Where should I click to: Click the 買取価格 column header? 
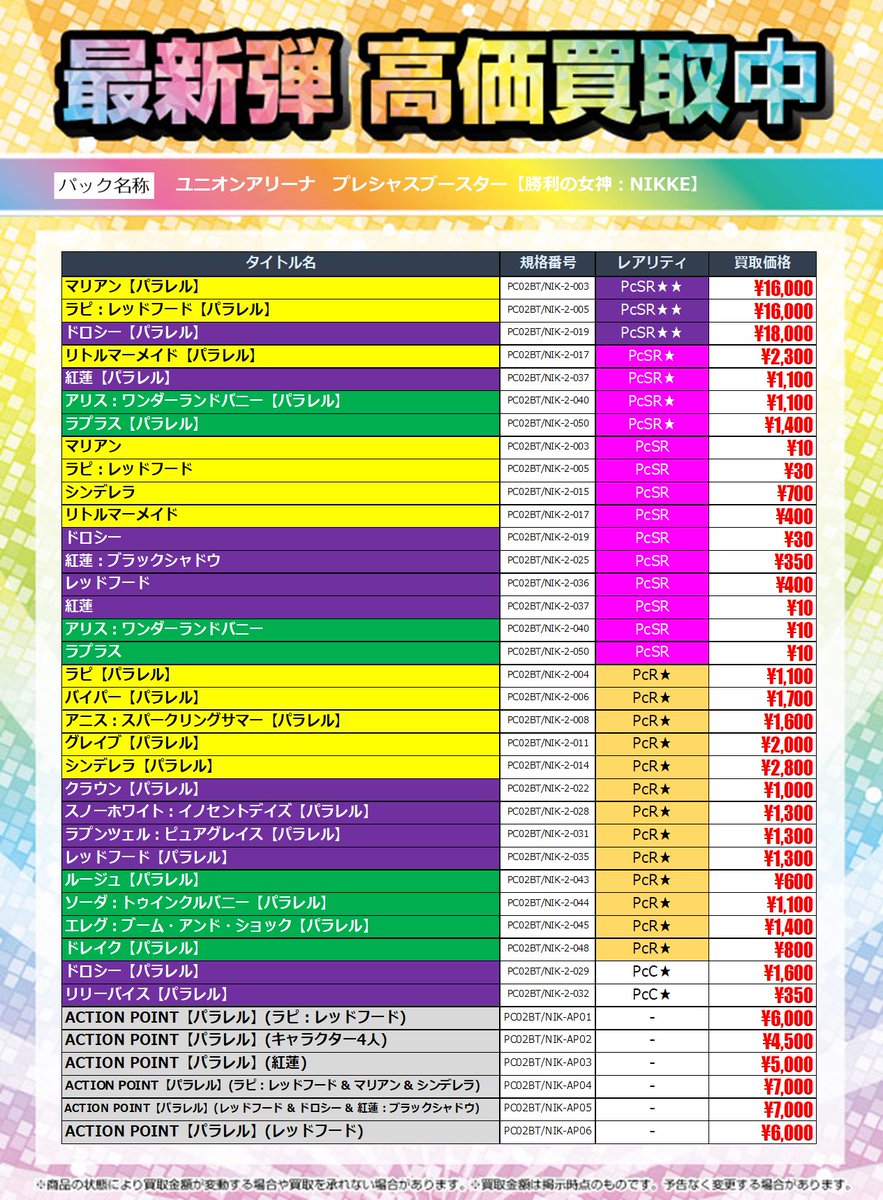[763, 263]
